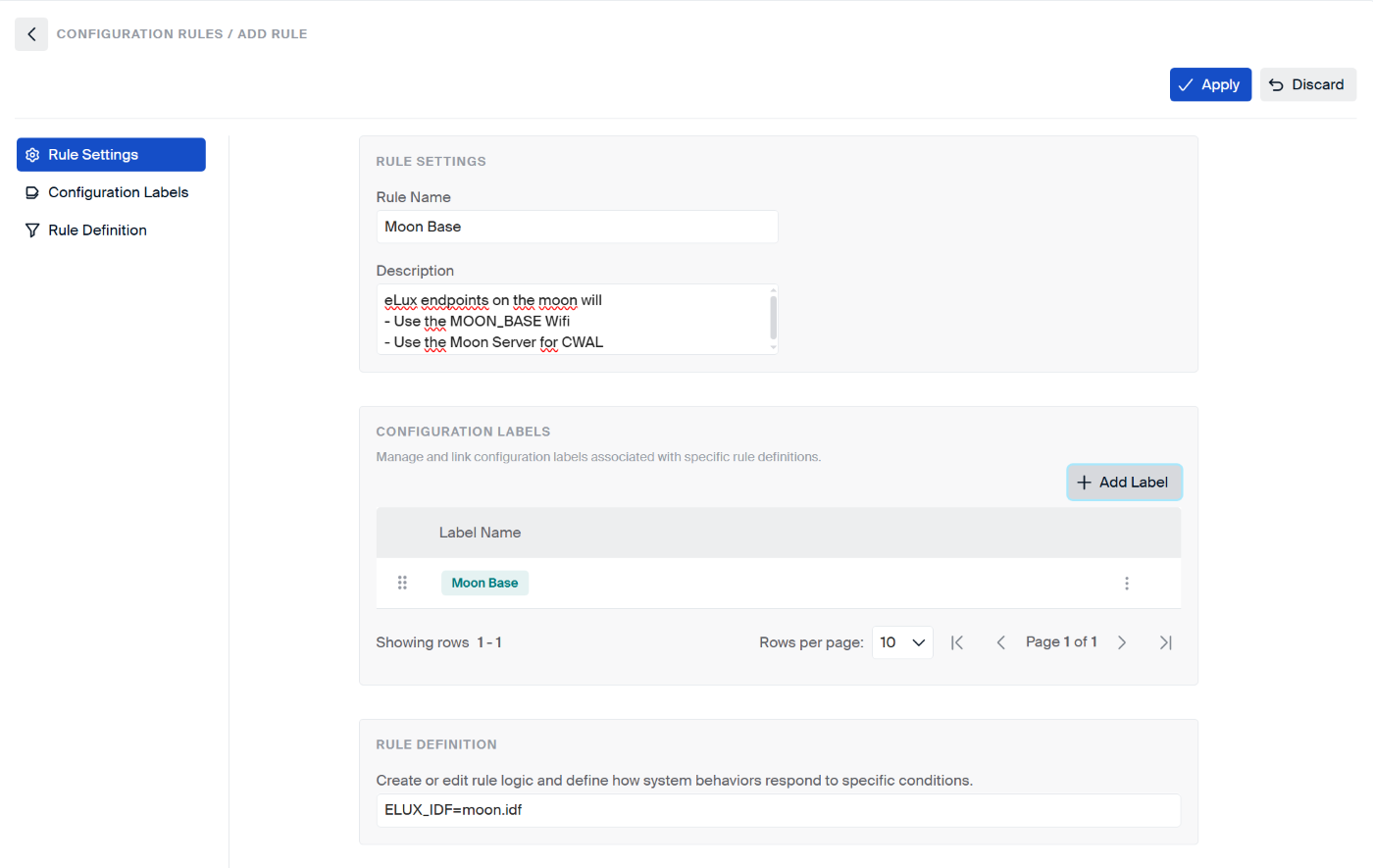
Task: Click the drag handle on Moon Base row
Action: pos(402,583)
